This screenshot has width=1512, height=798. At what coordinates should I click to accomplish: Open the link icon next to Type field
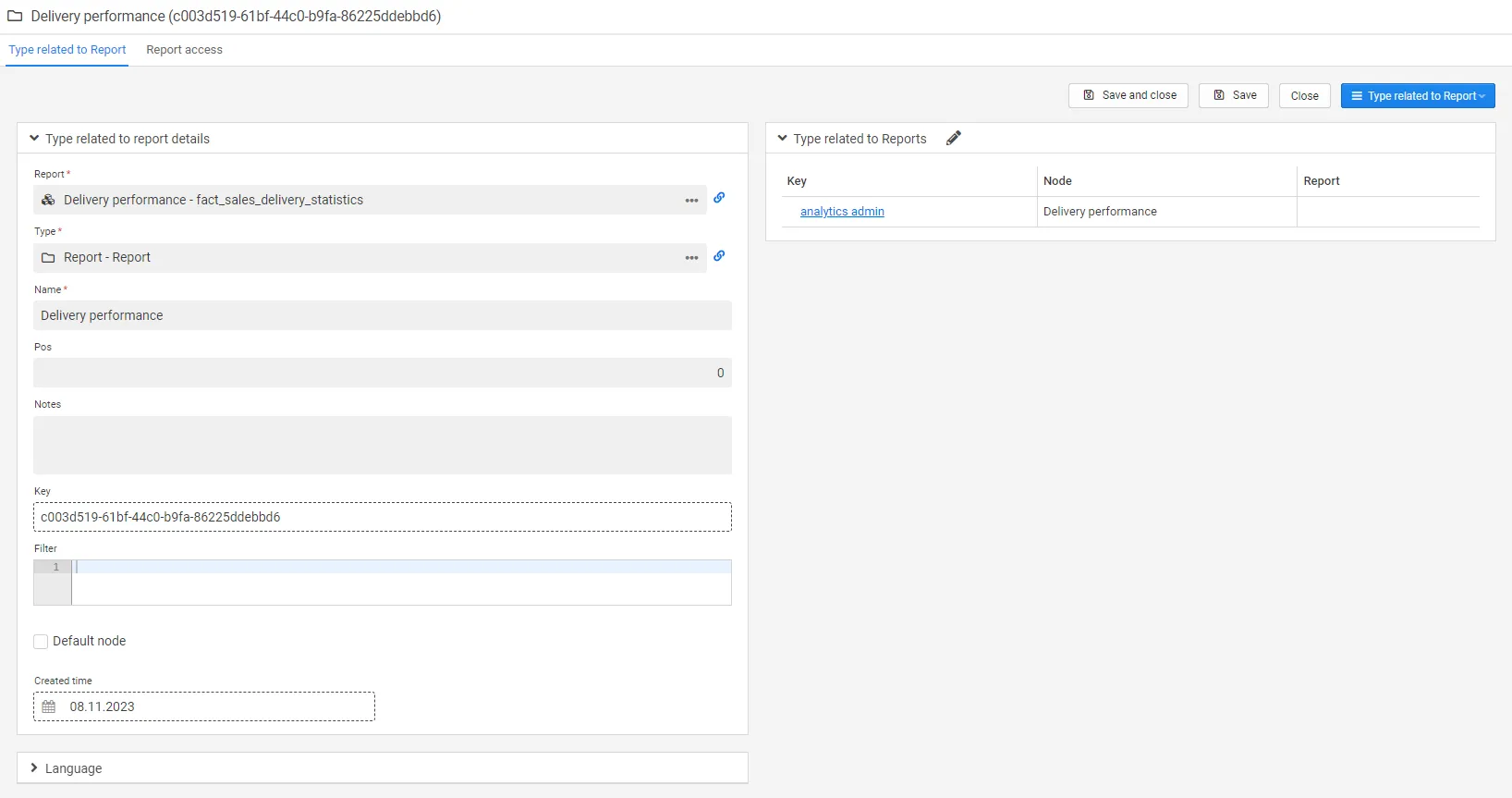719,256
